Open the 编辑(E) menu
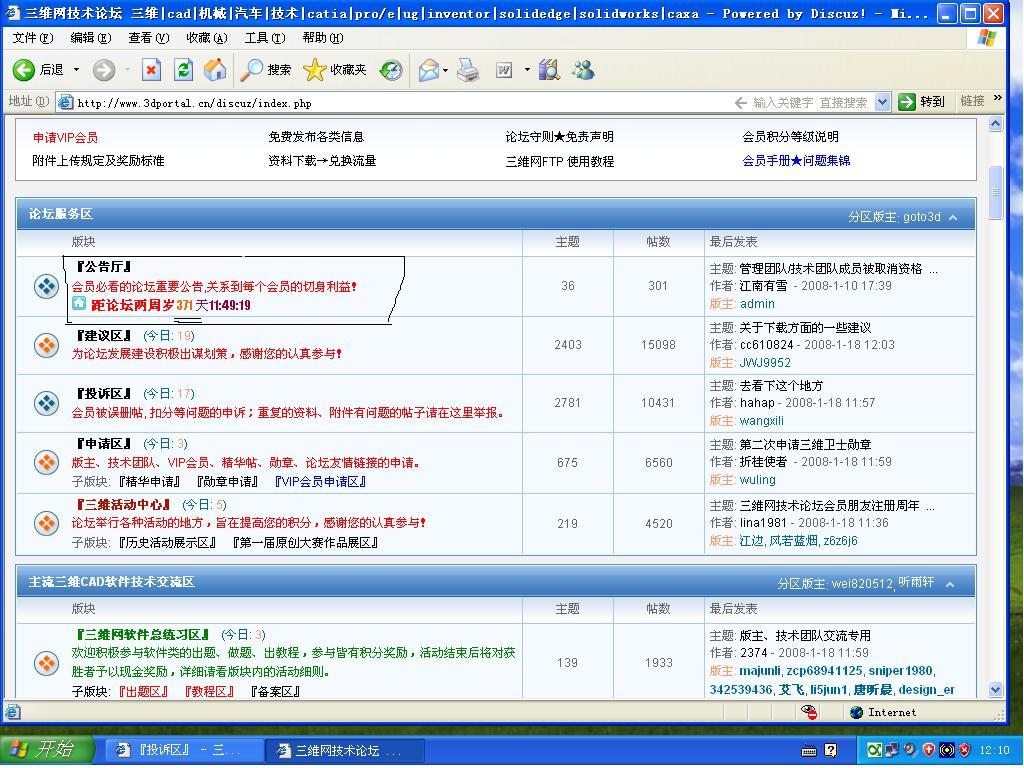1024x768 pixels. coord(91,38)
